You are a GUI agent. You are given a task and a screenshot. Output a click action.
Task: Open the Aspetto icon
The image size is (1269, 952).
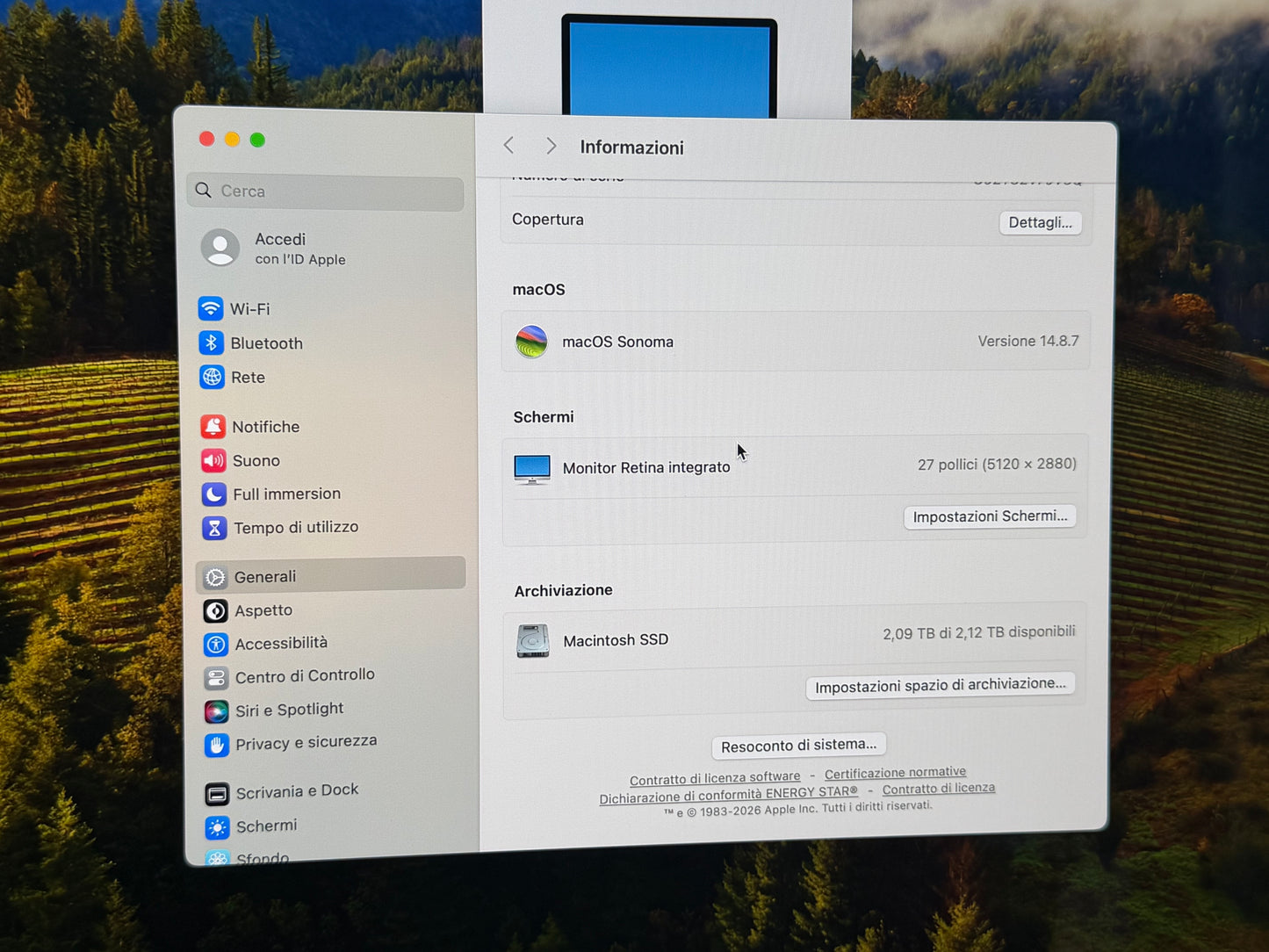point(215,610)
